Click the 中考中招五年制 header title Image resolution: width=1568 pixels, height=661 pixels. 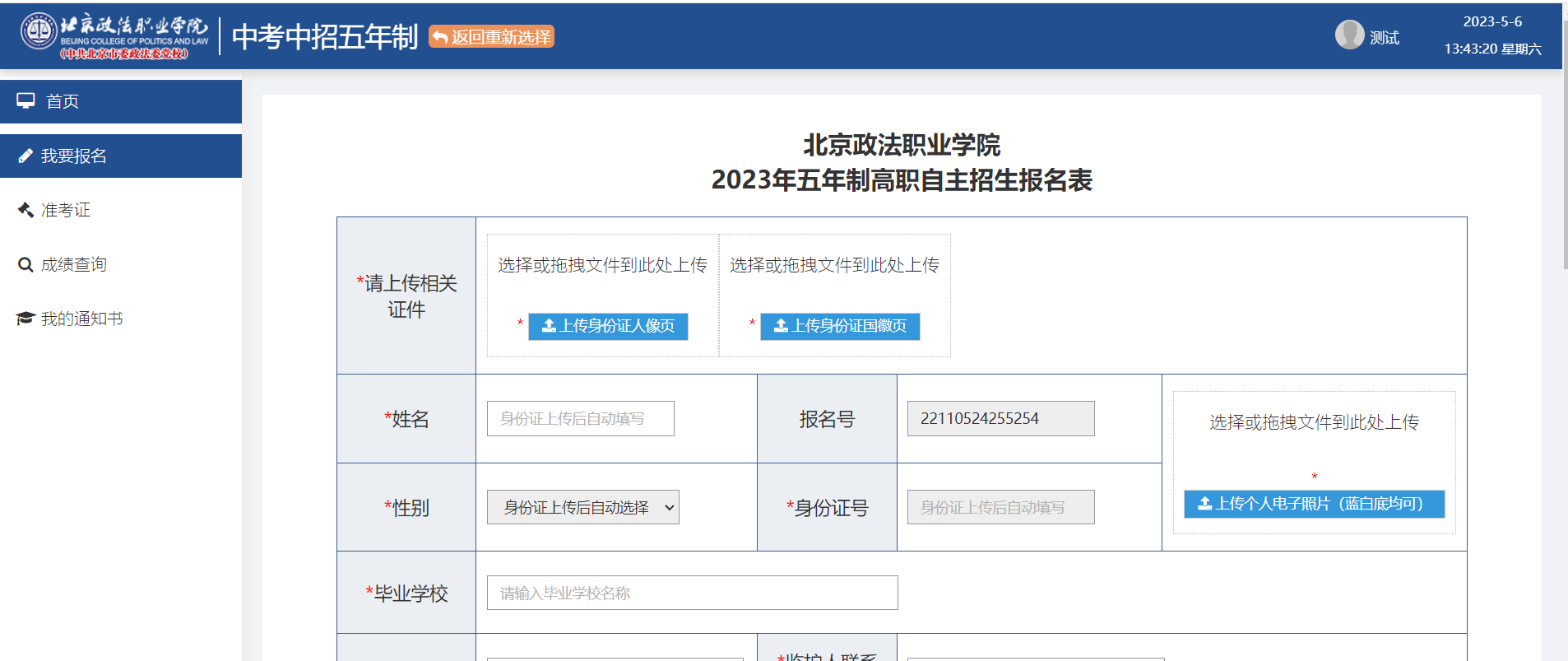[325, 36]
